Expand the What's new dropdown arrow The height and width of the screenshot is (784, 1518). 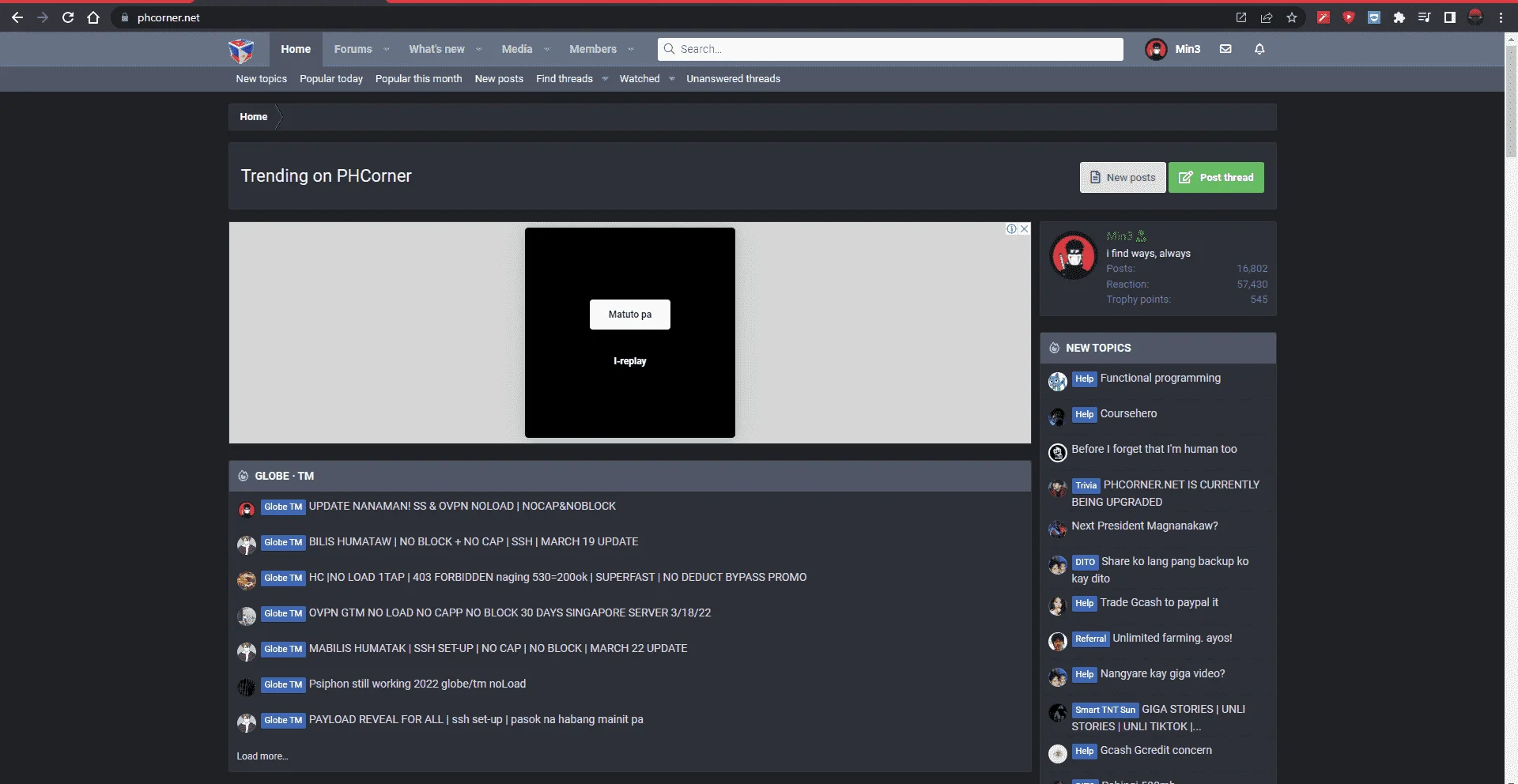[x=479, y=49]
